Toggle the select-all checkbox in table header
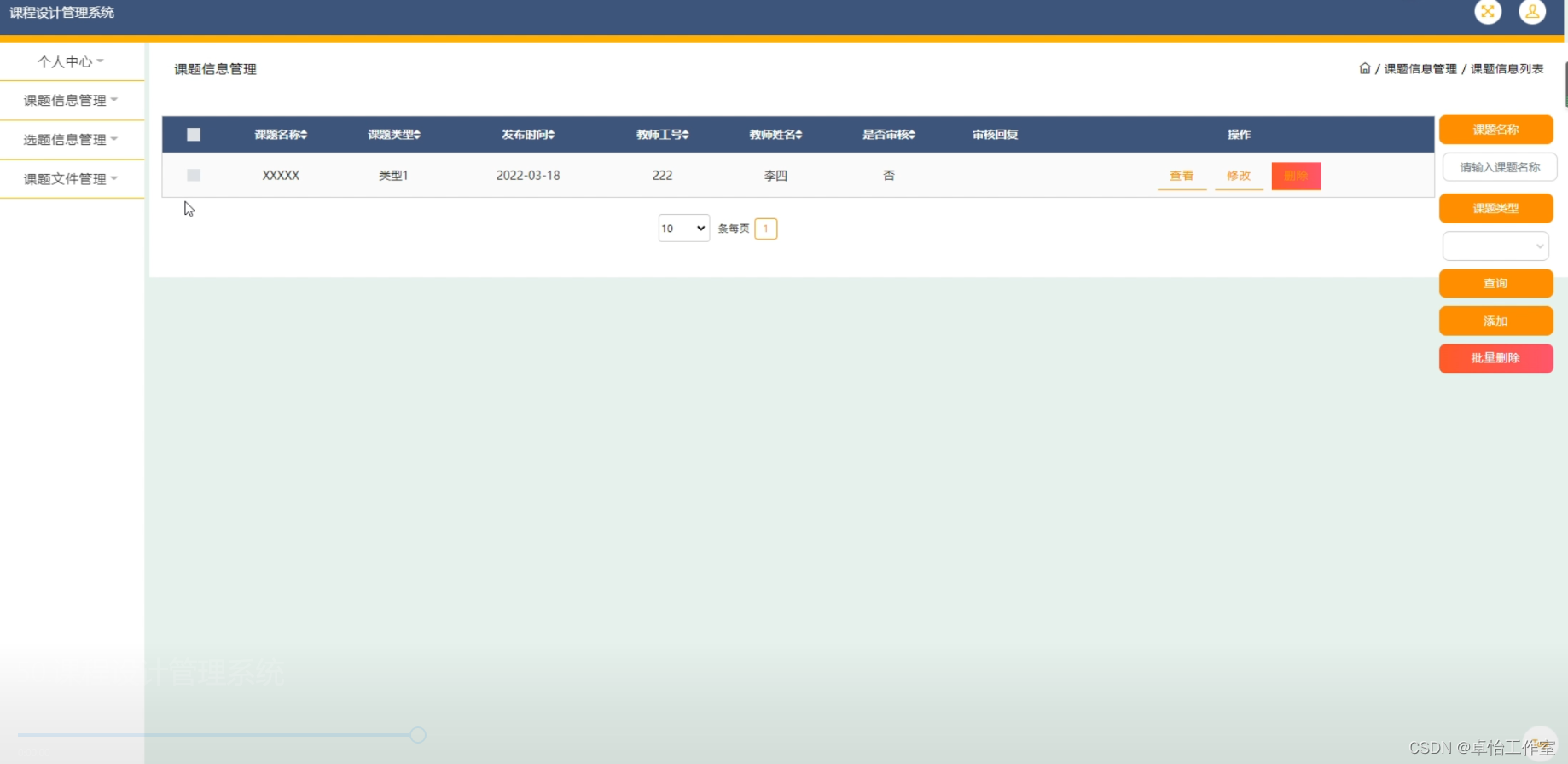This screenshot has width=1568, height=764. point(194,135)
